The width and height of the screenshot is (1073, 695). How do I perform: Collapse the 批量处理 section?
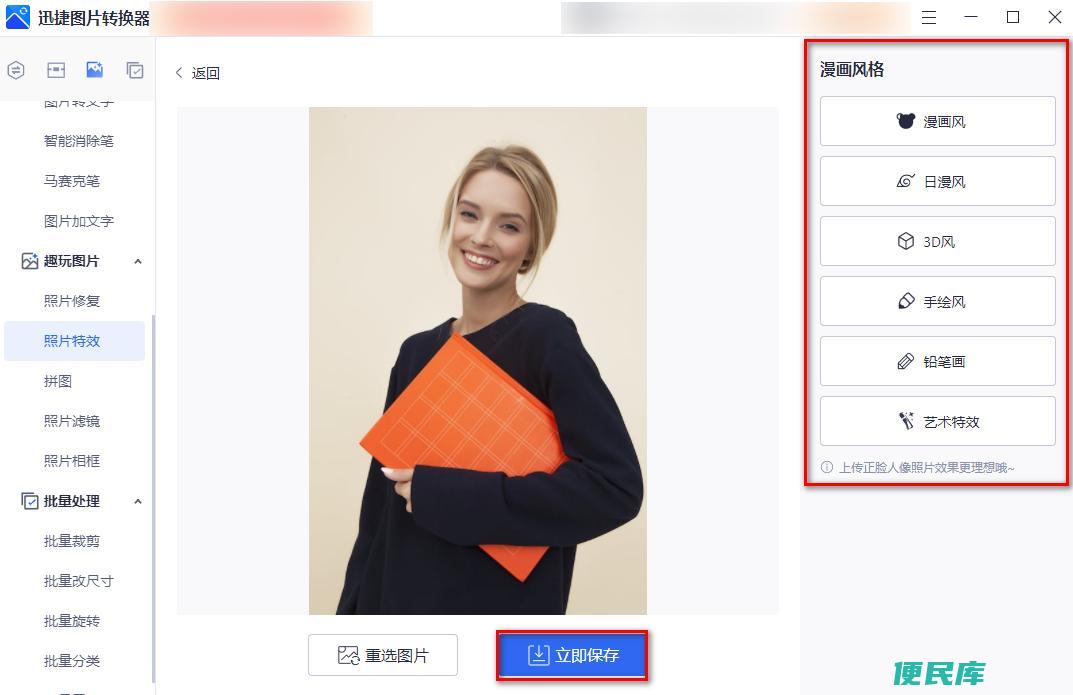tap(138, 501)
